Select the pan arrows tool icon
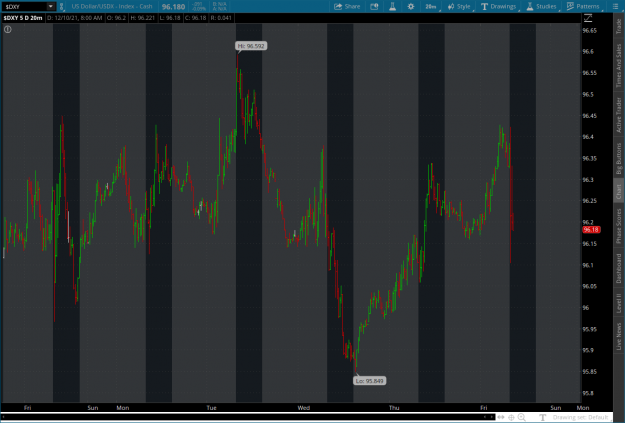This screenshot has height=423, width=625. tap(501, 417)
